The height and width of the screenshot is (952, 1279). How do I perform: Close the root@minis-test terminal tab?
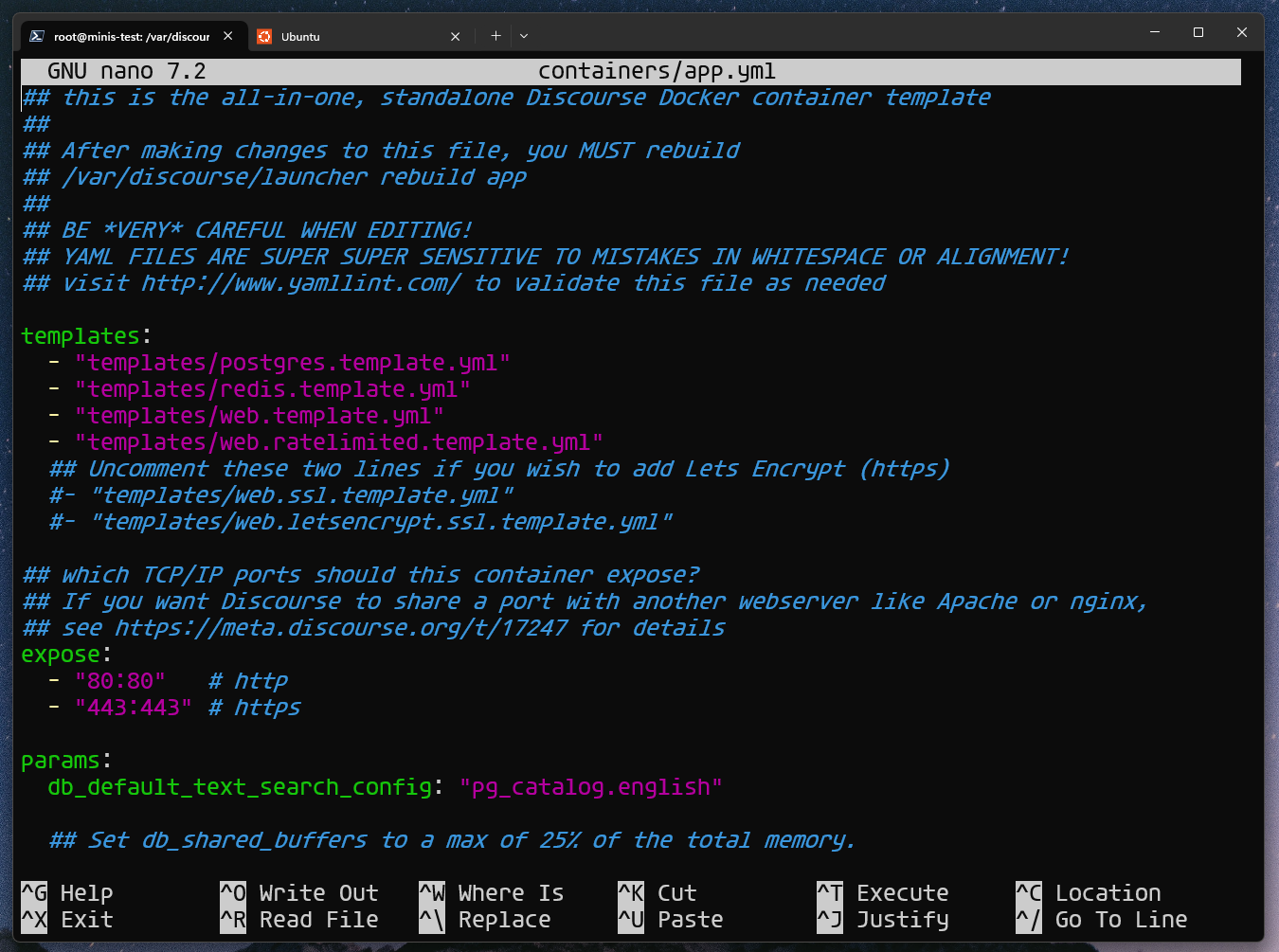pos(228,36)
